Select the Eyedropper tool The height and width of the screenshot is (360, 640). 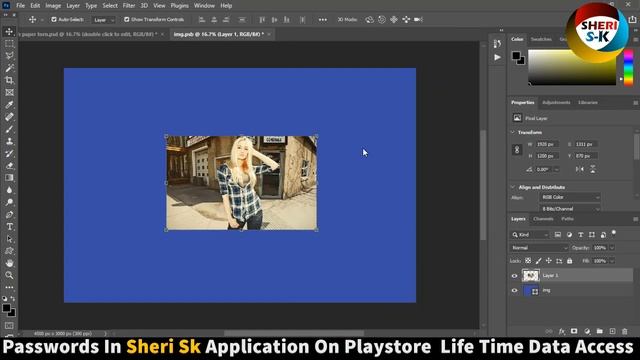pos(9,105)
